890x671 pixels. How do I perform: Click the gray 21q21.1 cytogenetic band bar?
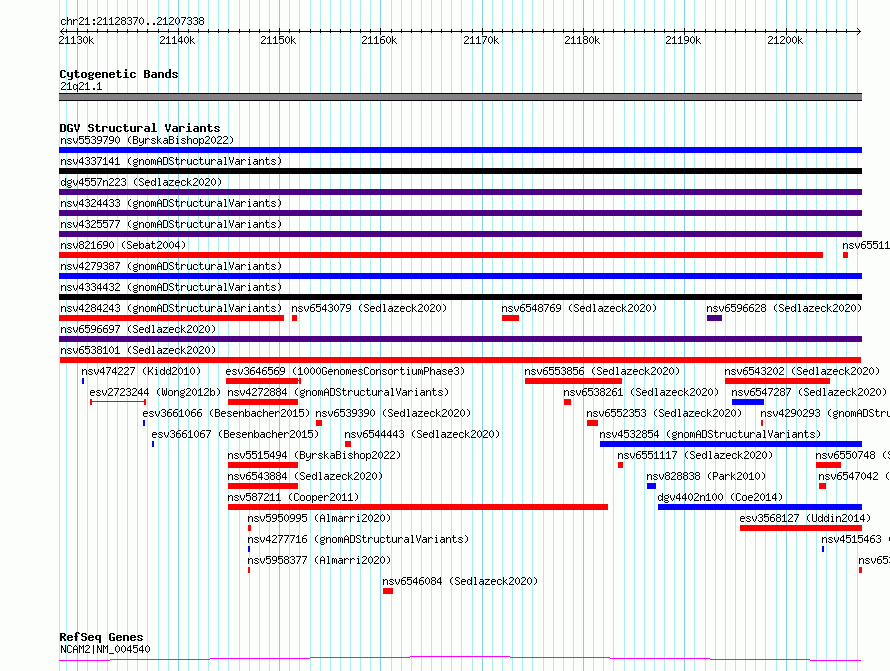pos(460,97)
